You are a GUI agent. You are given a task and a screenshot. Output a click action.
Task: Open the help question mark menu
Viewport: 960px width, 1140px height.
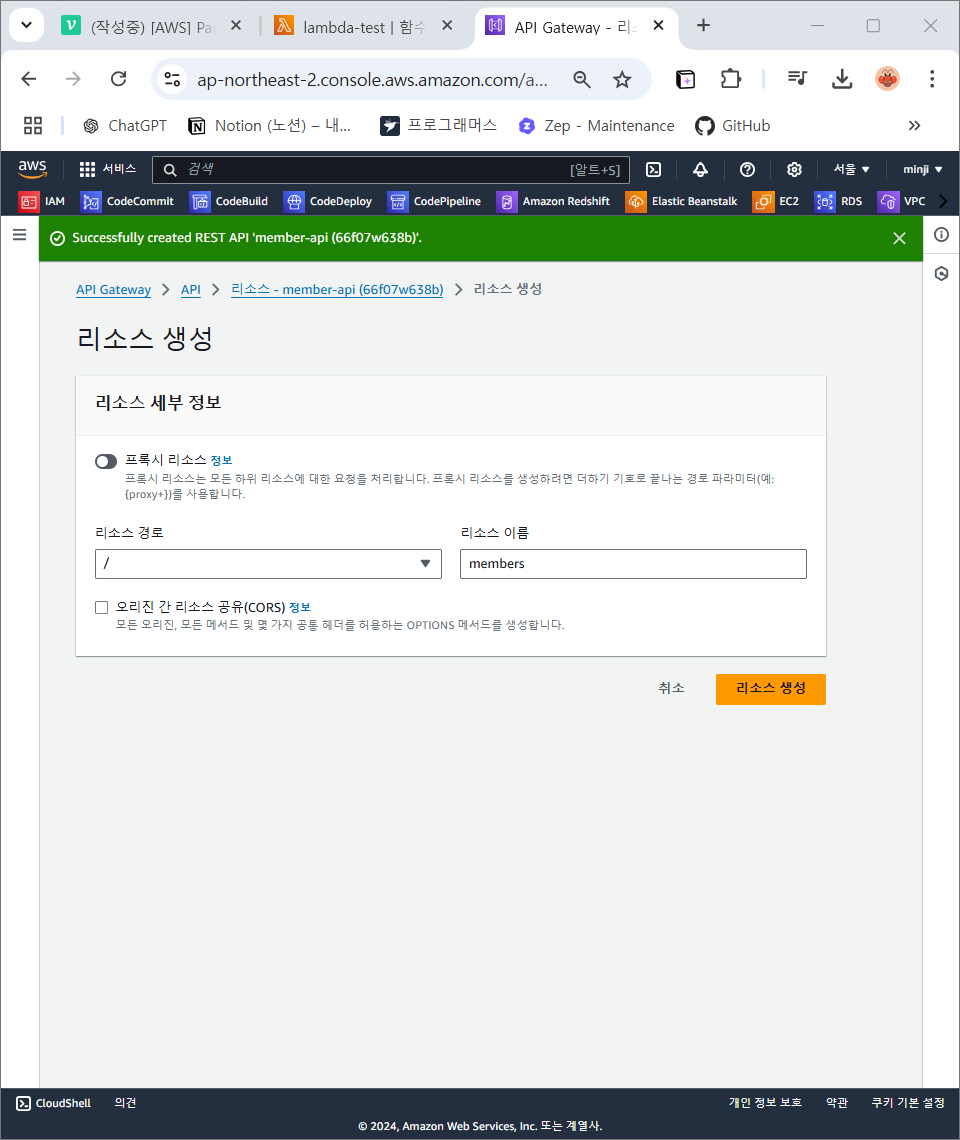tap(747, 169)
